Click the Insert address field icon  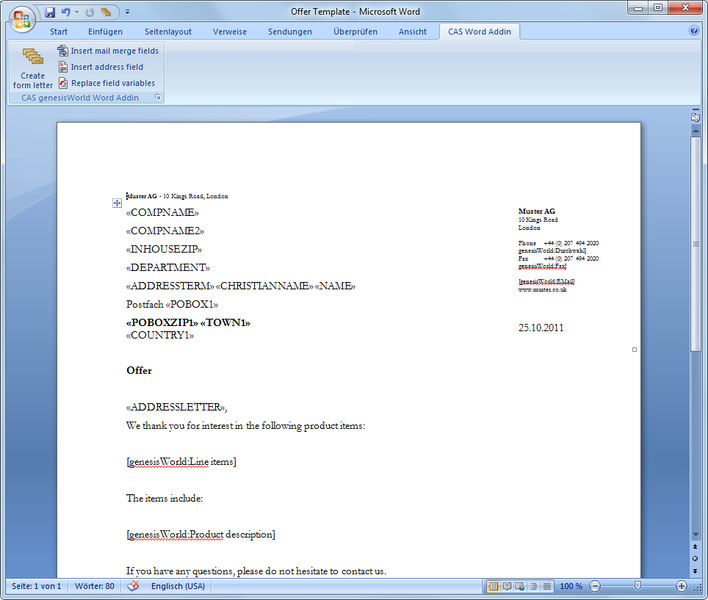pyautogui.click(x=63, y=67)
